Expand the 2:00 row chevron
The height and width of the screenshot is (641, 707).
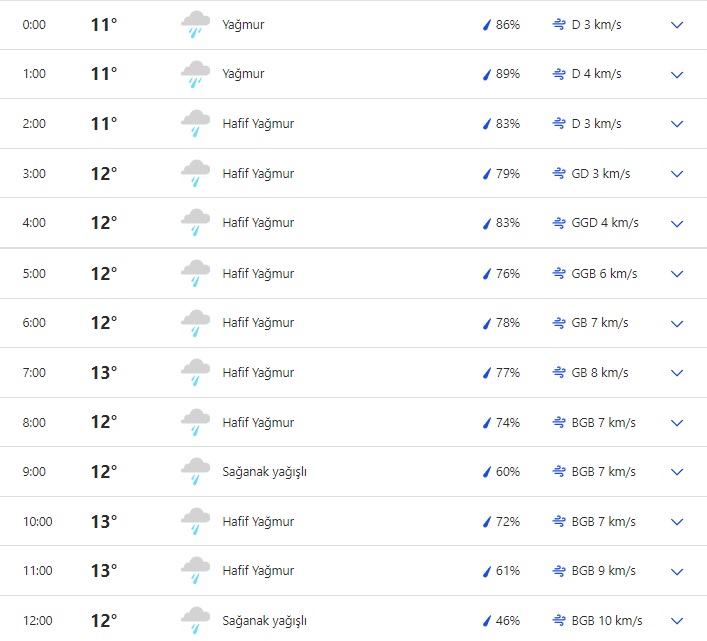(677, 124)
